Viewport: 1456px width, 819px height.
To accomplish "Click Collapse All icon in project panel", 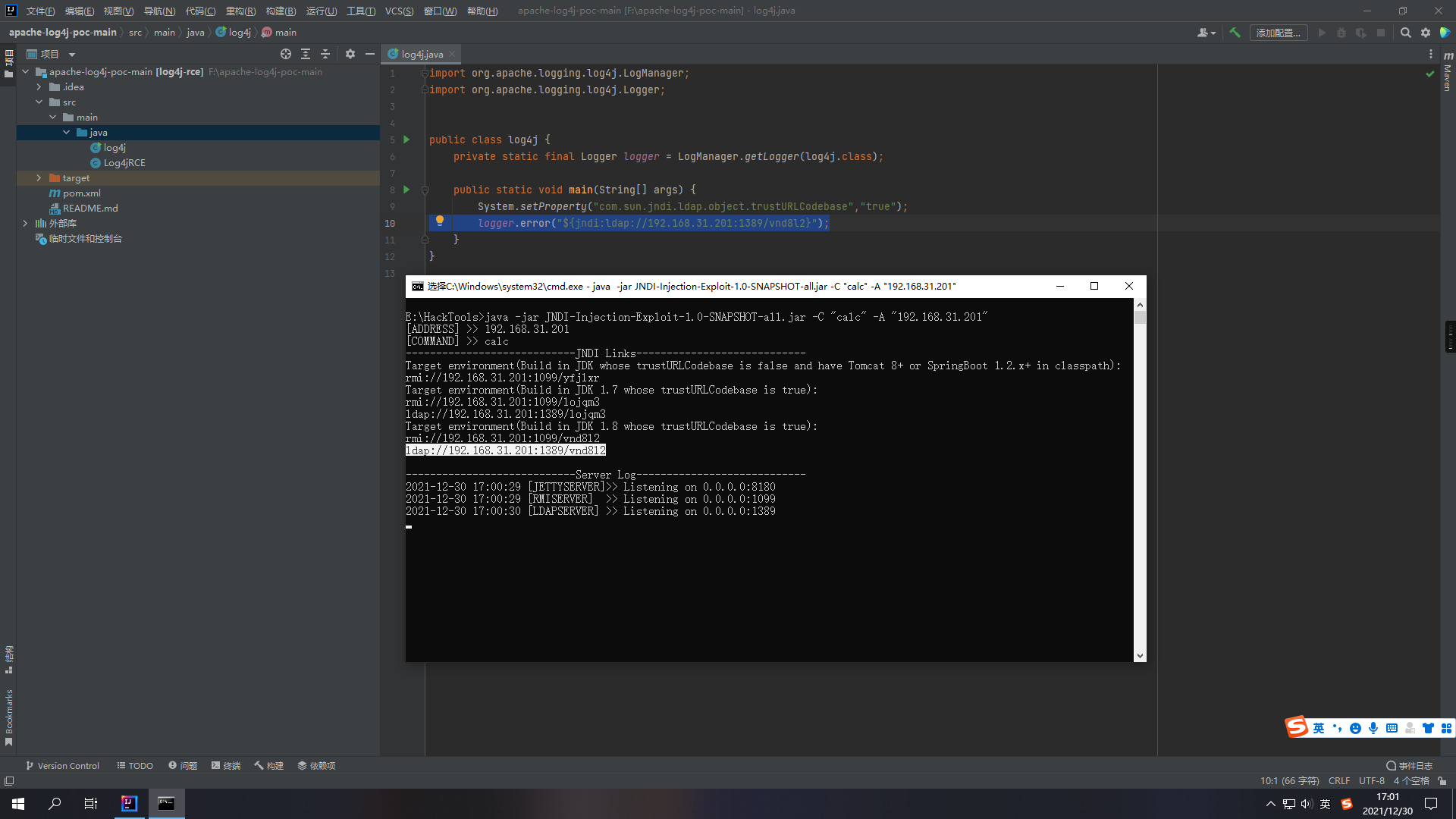I will click(x=325, y=54).
